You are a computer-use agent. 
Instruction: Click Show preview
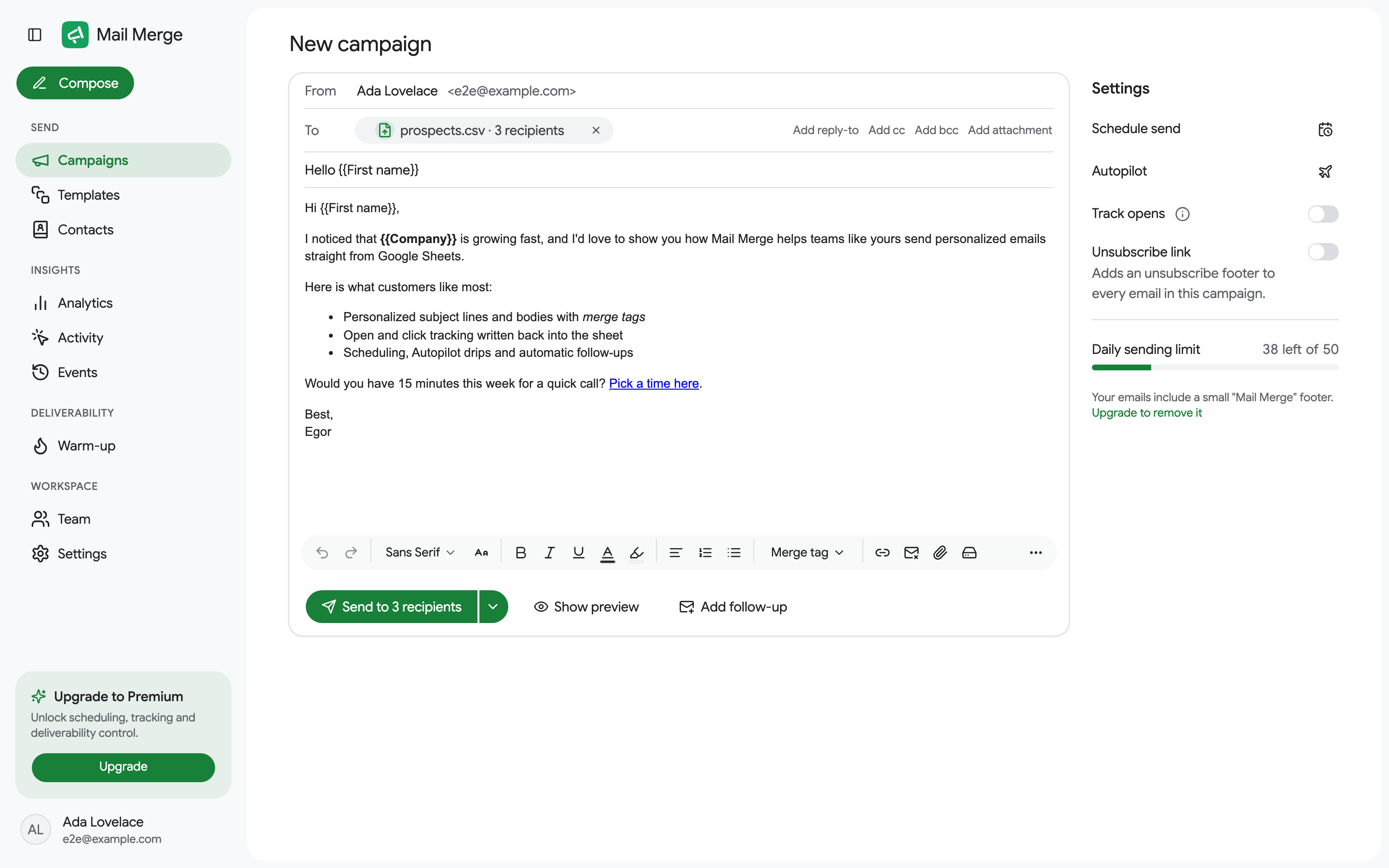586,607
